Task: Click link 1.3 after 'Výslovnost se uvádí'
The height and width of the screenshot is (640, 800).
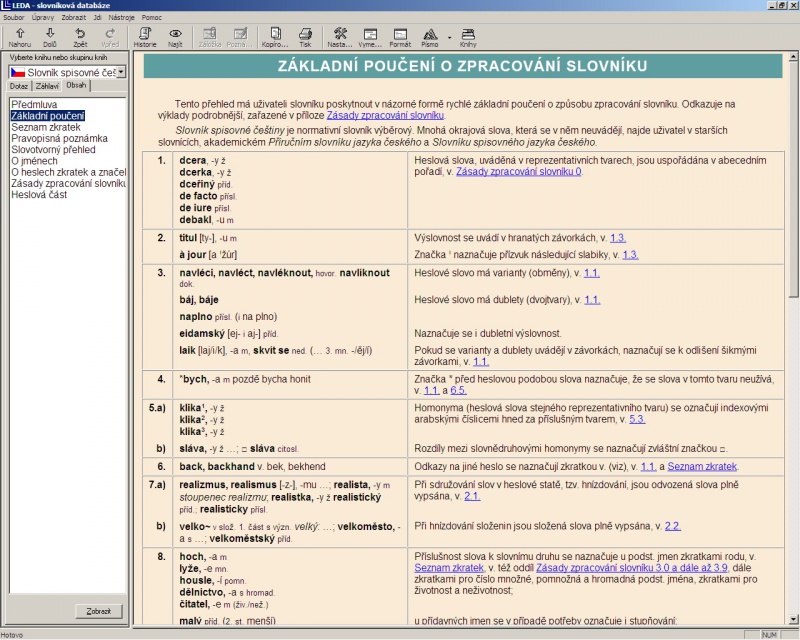Action: coord(617,238)
